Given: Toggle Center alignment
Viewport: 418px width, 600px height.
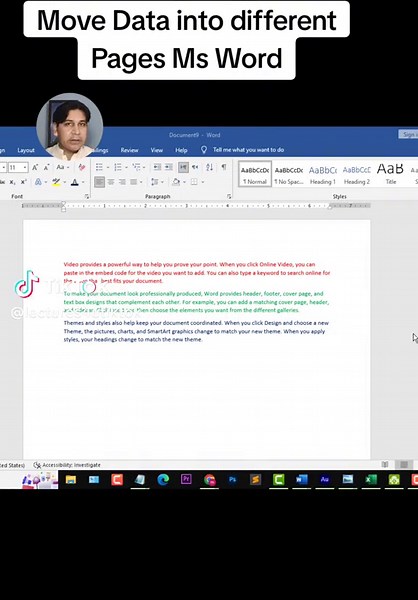Looking at the screenshot, I should [111, 182].
